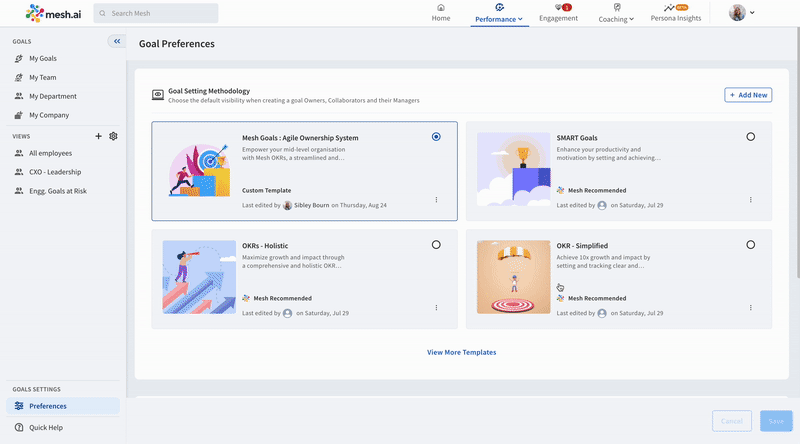This screenshot has width=800, height=444.
Task: Click the Search Mesh input field
Action: pos(156,13)
